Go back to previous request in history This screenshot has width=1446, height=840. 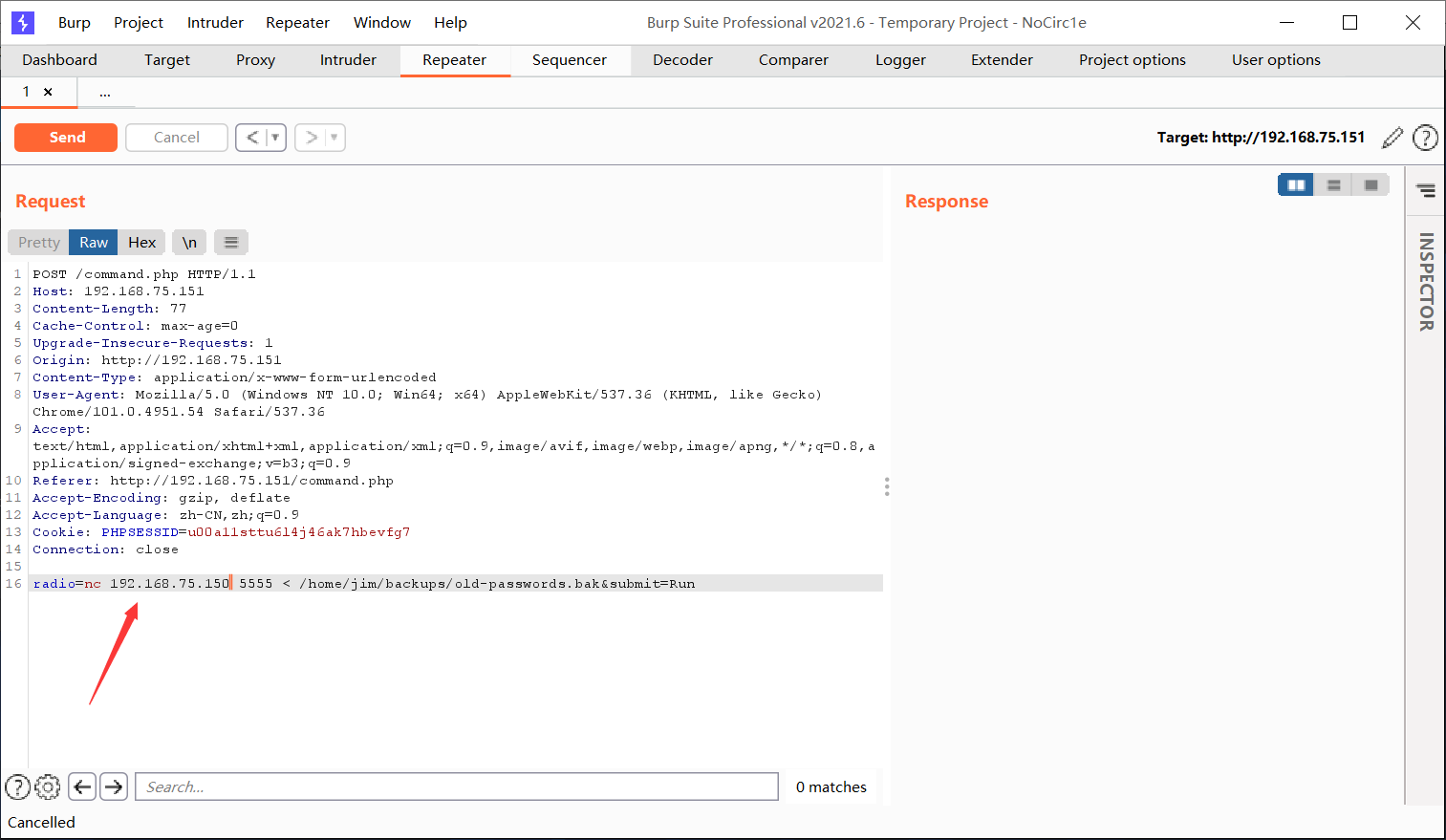(x=251, y=138)
